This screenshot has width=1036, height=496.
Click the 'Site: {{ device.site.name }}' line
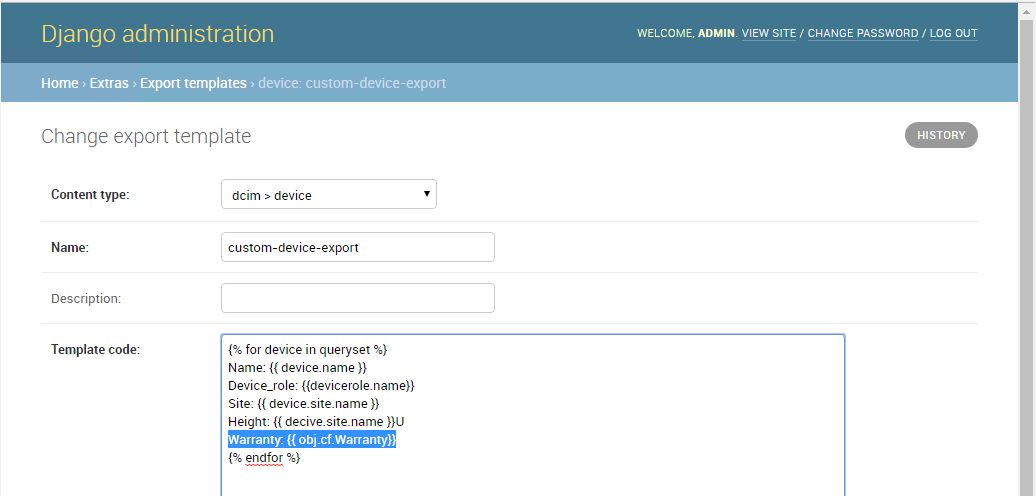[x=304, y=403]
